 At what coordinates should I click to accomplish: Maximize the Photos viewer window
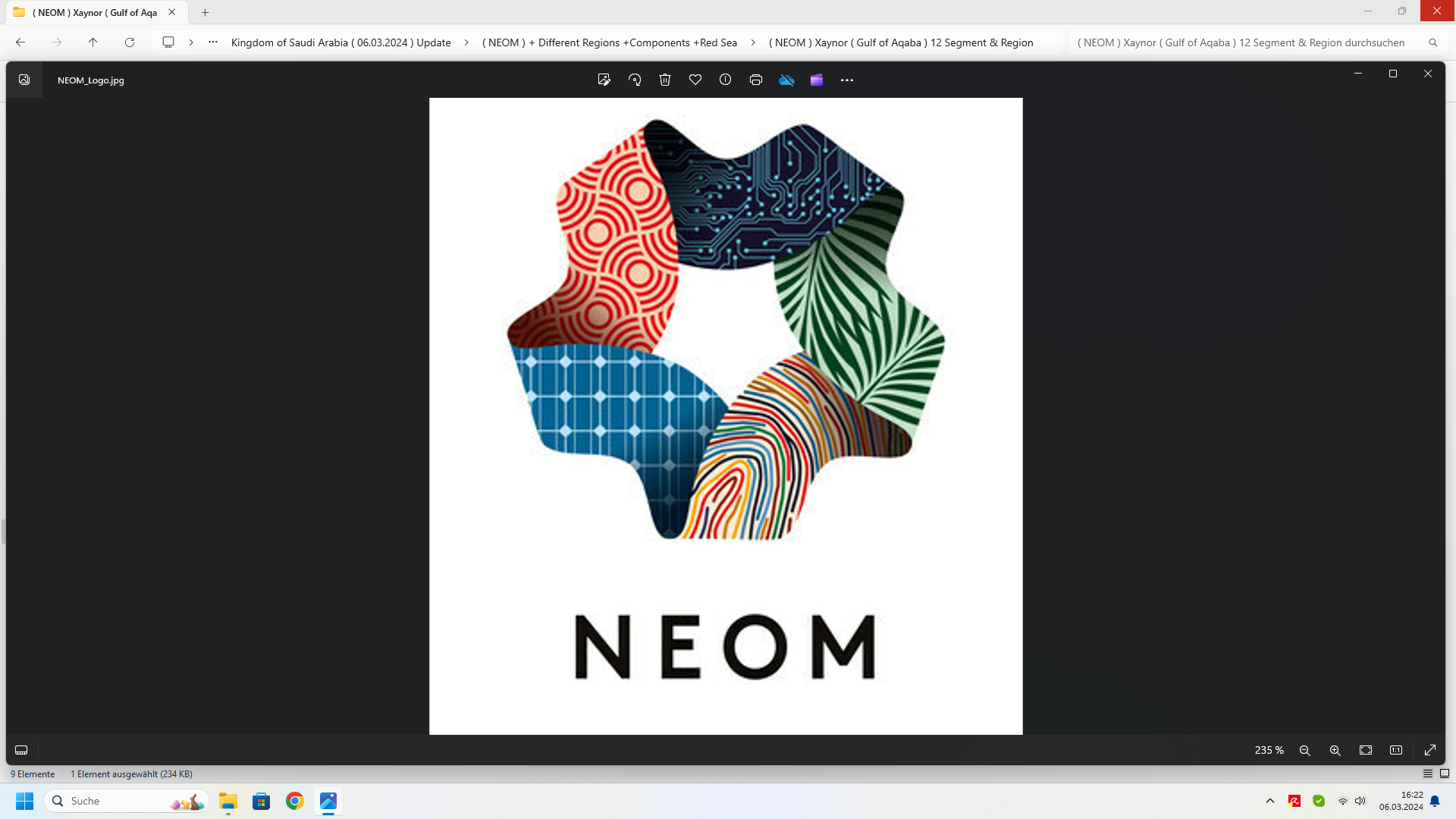[1393, 74]
